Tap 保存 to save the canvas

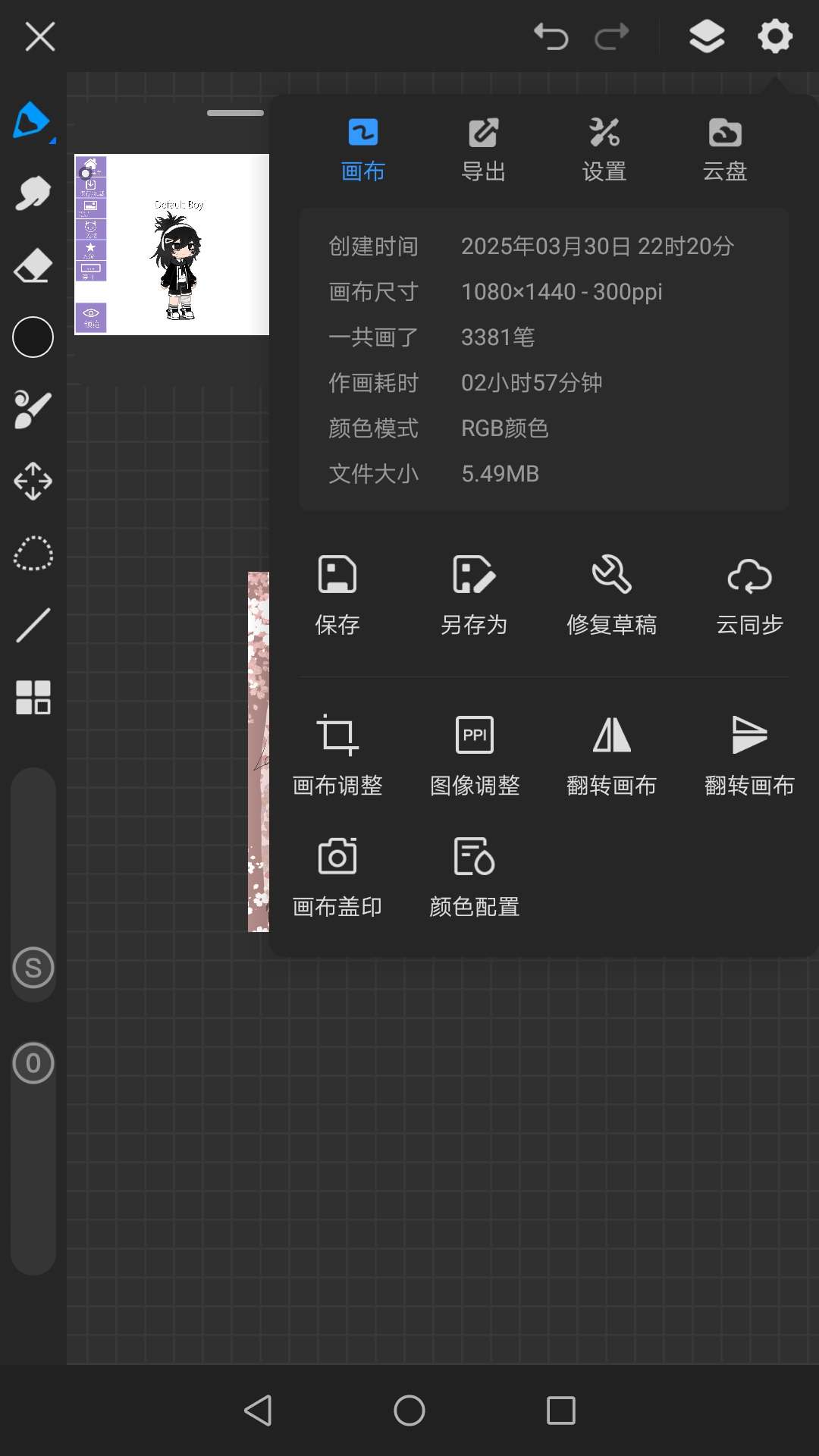point(337,595)
